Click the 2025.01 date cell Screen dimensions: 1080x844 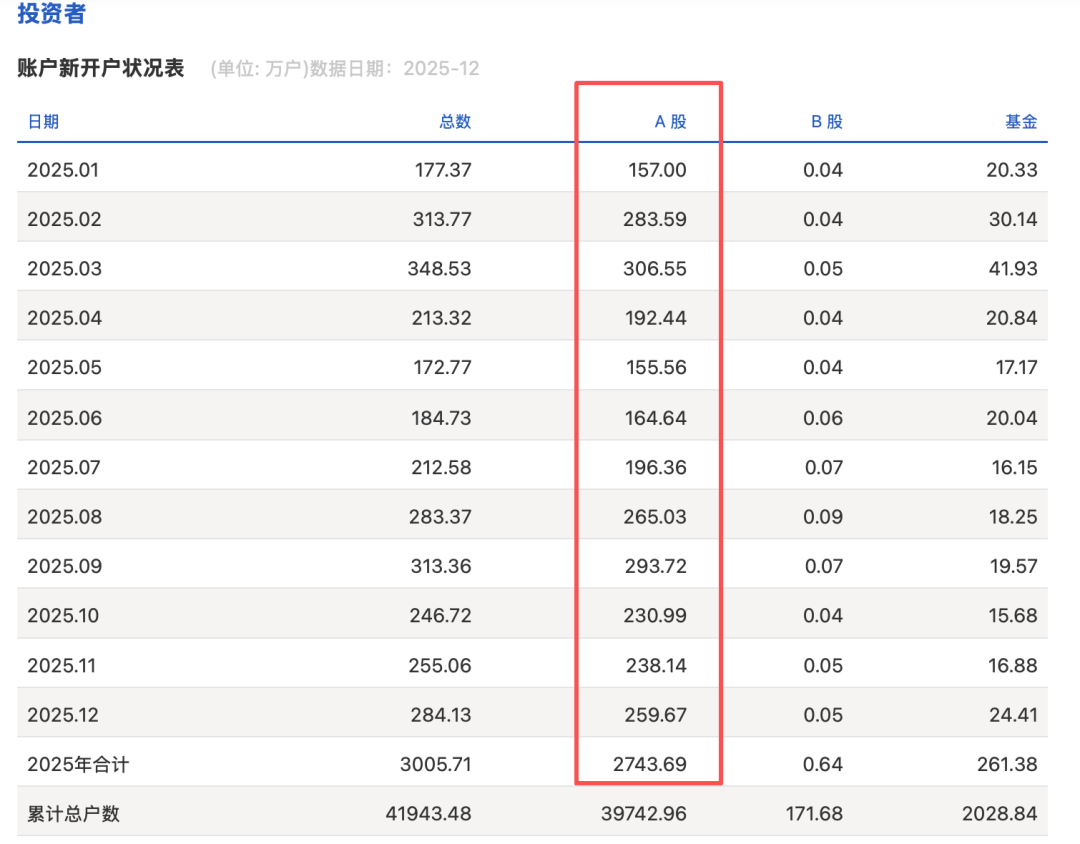[x=63, y=170]
